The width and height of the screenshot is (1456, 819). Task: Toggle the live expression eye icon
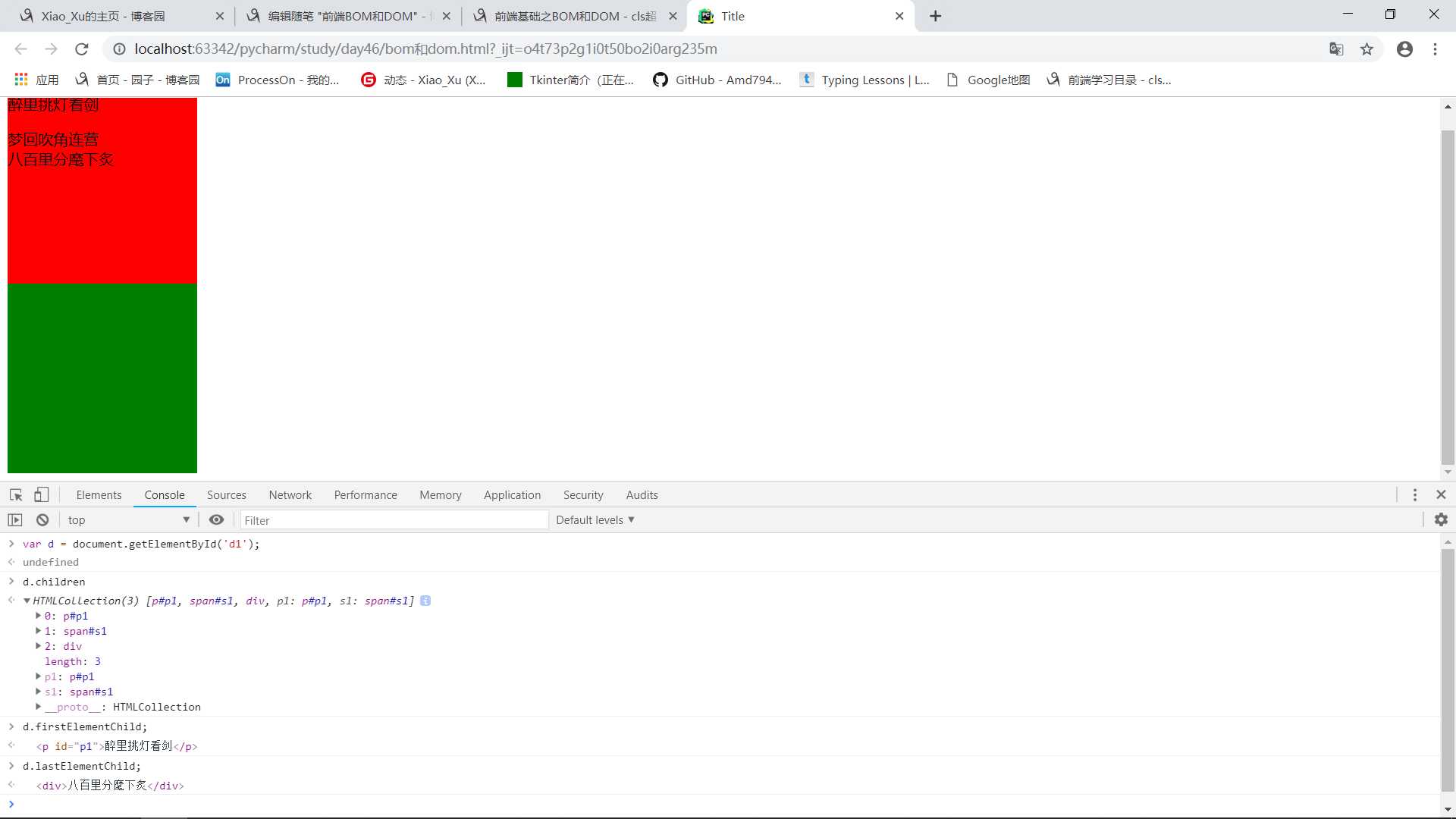216,520
